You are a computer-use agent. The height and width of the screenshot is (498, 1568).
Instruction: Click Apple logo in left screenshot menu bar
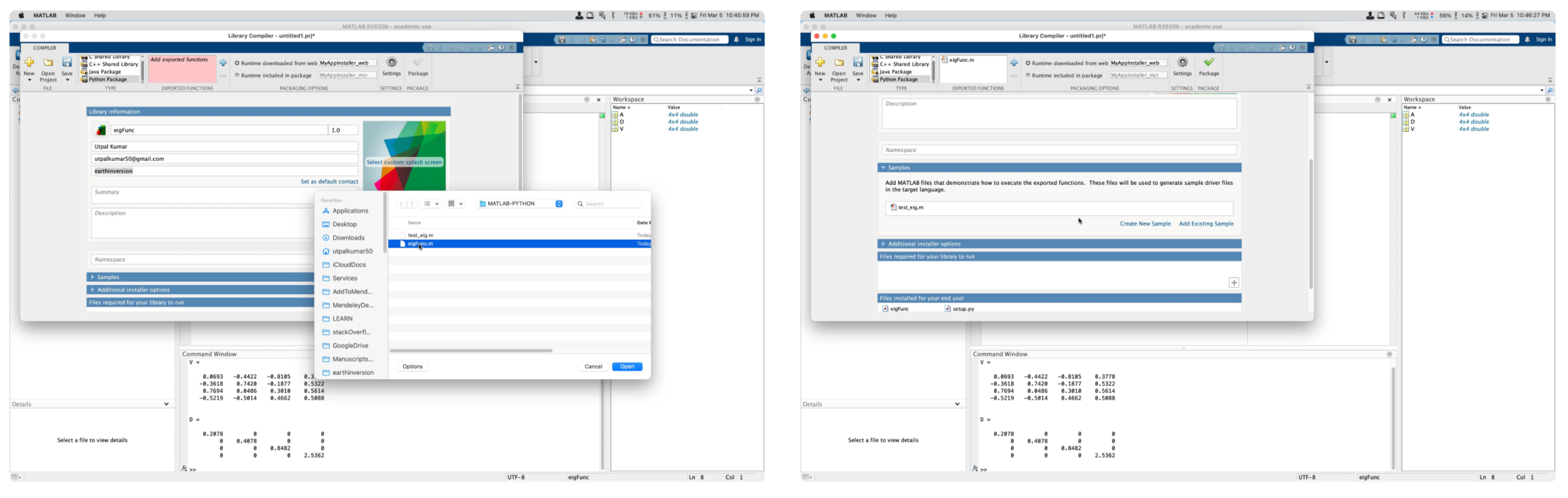(21, 15)
